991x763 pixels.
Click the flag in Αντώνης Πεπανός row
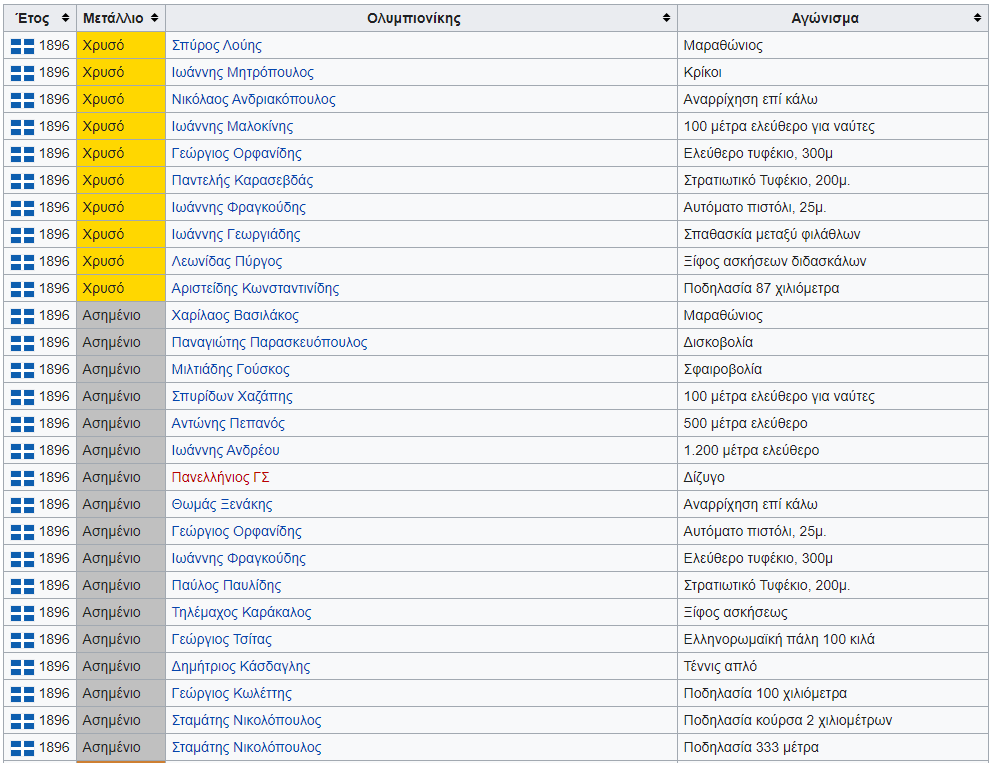point(22,424)
